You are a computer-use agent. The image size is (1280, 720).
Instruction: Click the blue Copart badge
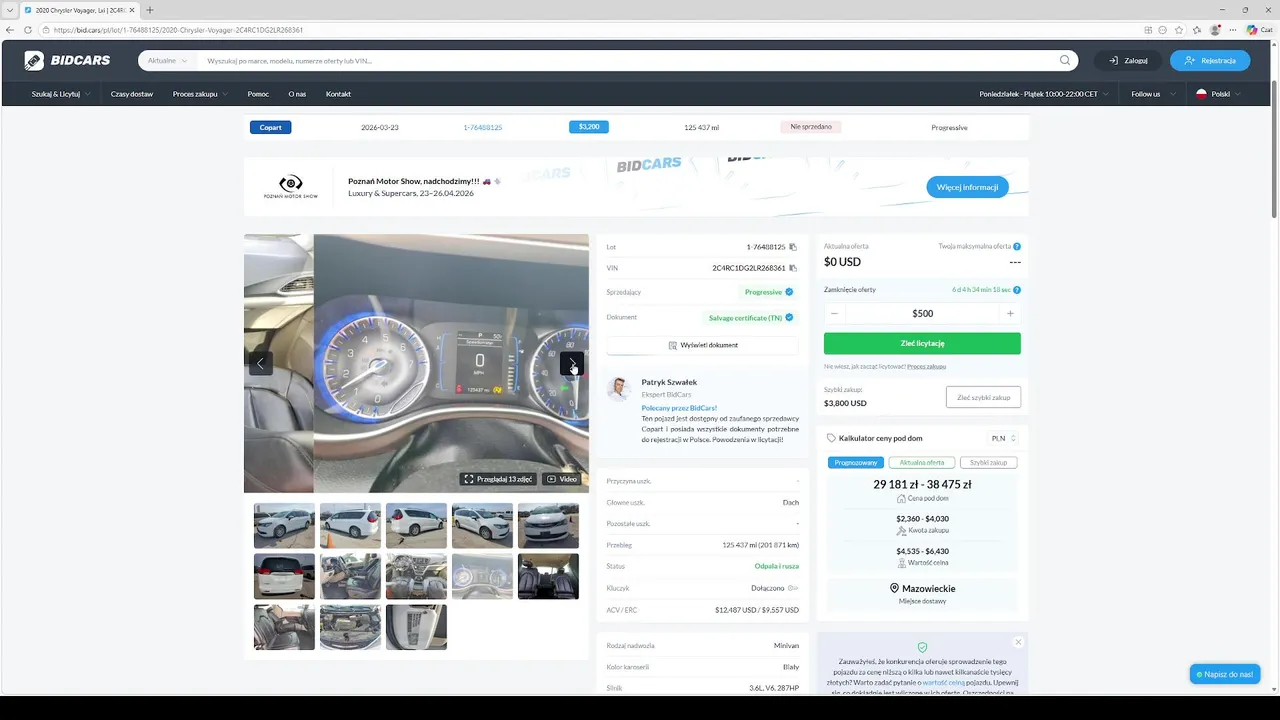271,127
